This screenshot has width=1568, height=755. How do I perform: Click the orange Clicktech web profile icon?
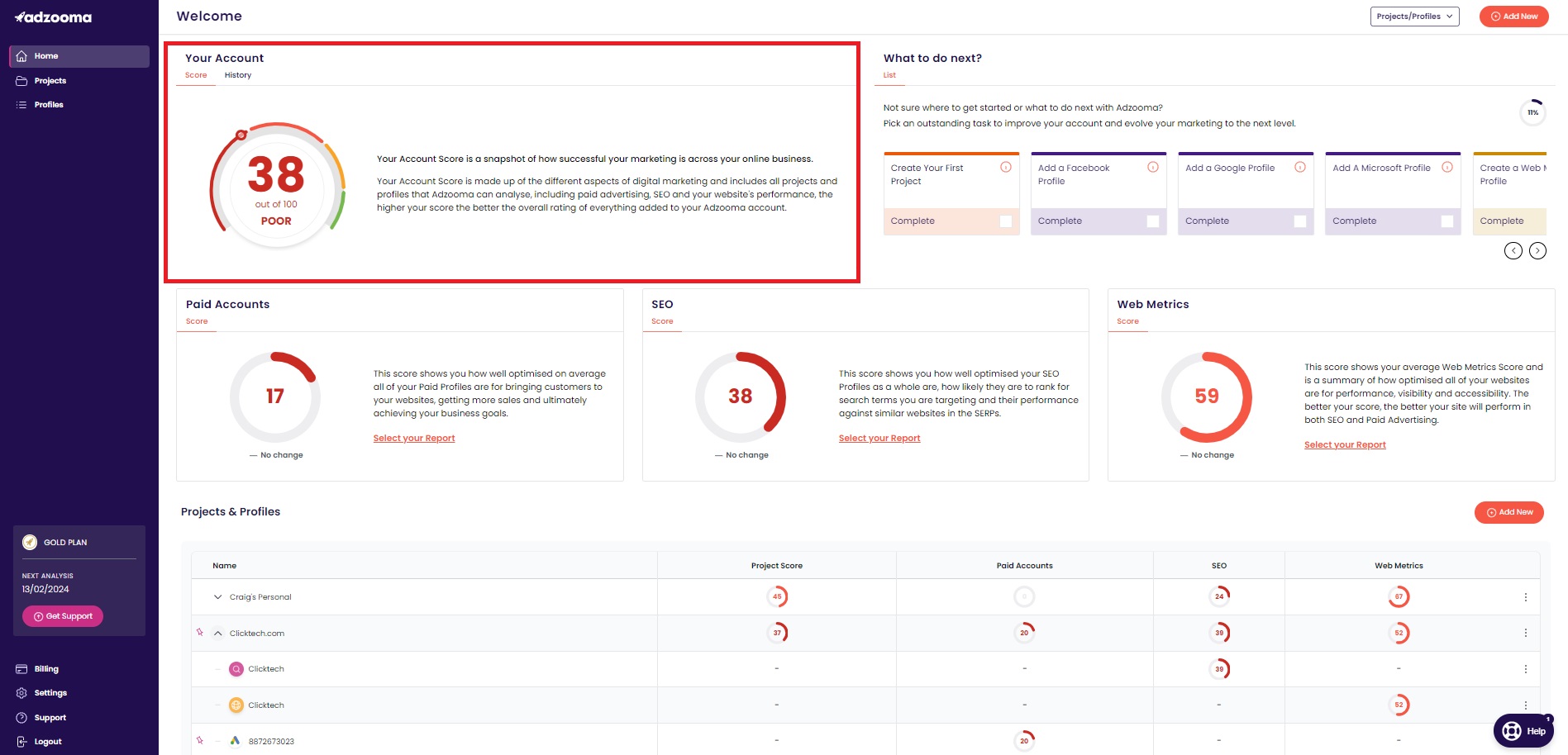tap(236, 705)
